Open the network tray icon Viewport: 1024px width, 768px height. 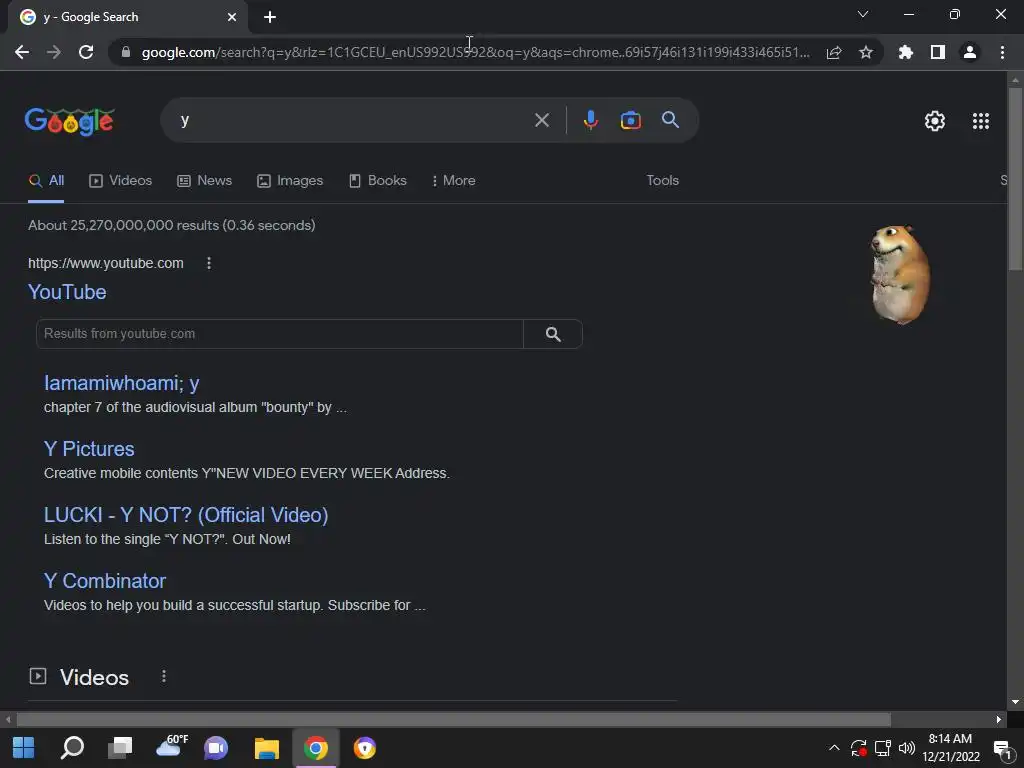point(883,748)
